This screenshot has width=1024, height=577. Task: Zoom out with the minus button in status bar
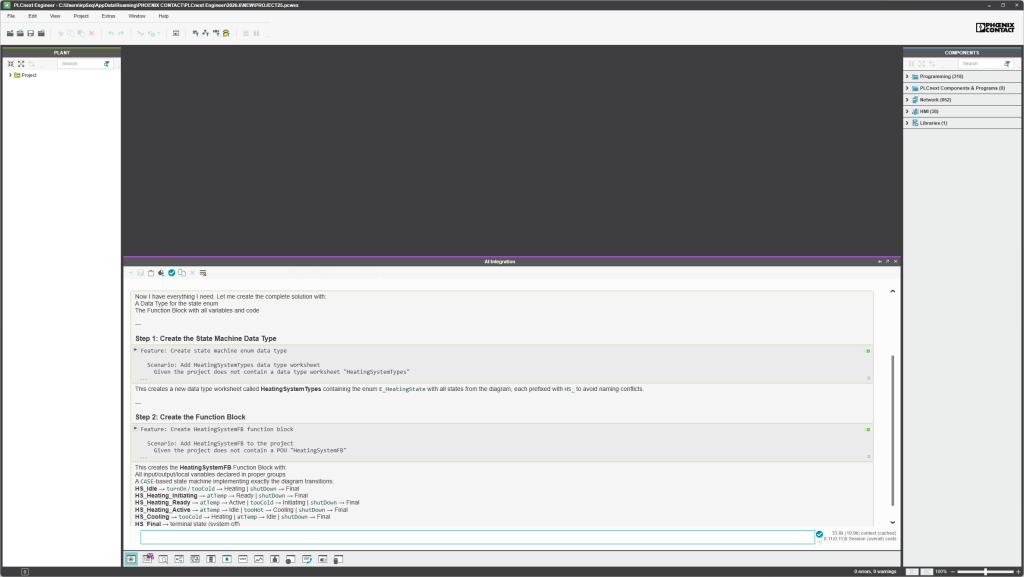(953, 572)
